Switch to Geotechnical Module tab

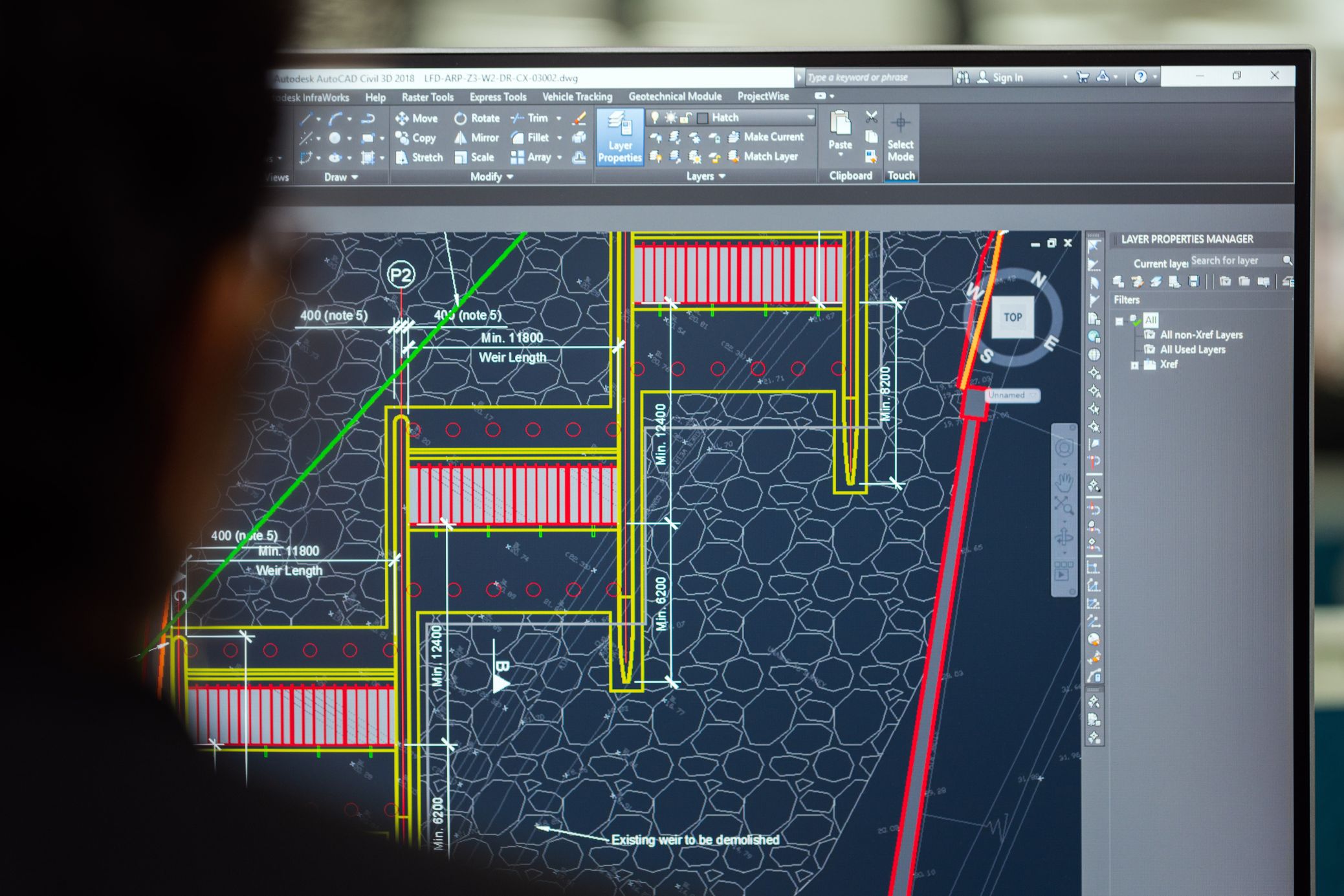click(x=675, y=96)
